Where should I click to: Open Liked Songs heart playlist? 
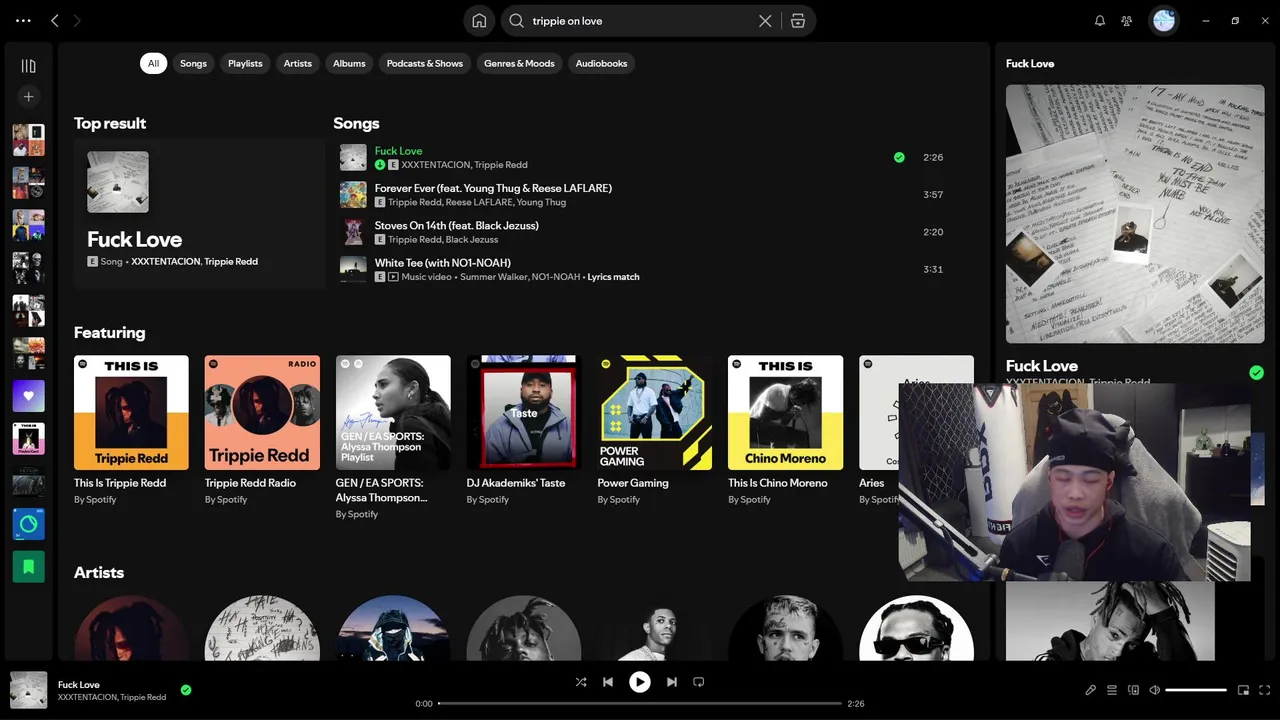pos(28,396)
